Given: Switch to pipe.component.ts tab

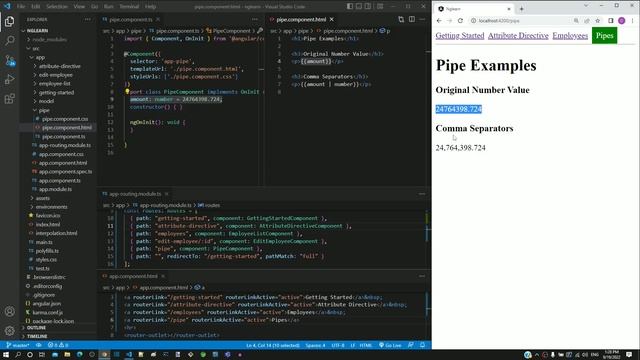Looking at the screenshot, I should pyautogui.click(x=130, y=19).
